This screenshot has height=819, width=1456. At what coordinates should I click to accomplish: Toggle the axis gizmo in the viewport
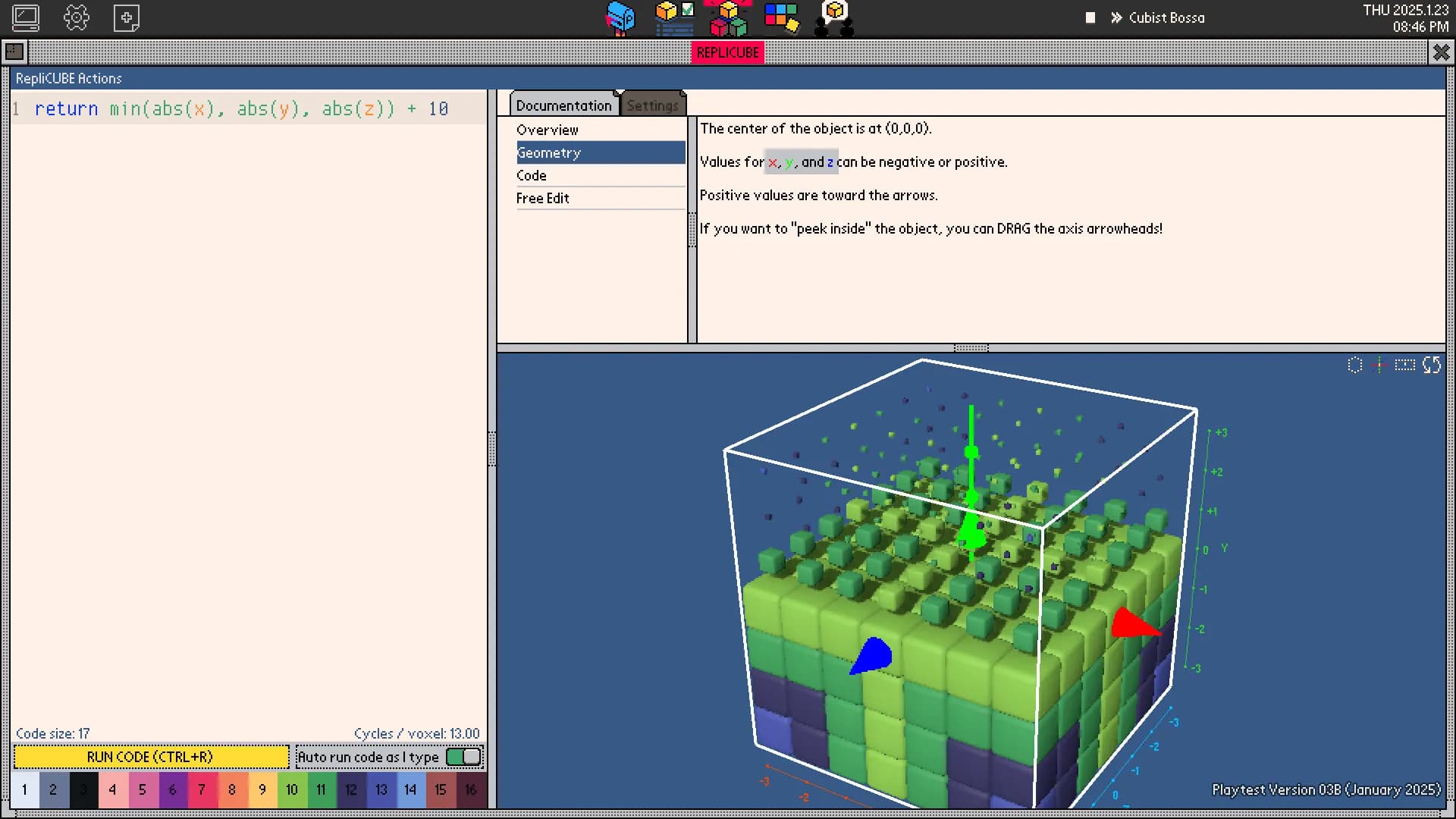[1379, 365]
